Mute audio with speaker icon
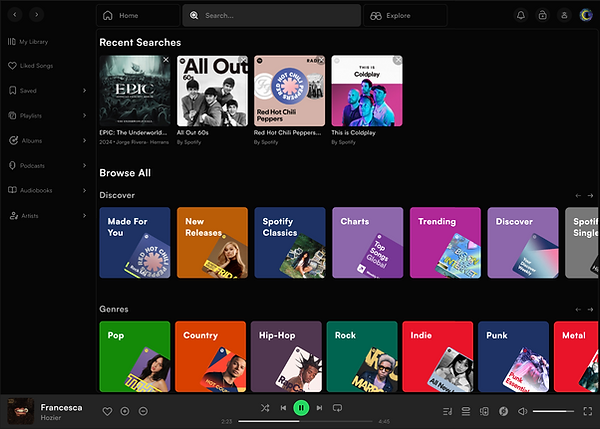The width and height of the screenshot is (600, 429). click(x=522, y=411)
